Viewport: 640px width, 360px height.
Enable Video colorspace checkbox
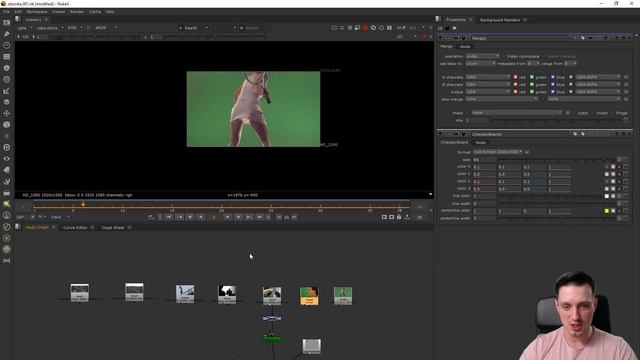pyautogui.click(x=504, y=56)
